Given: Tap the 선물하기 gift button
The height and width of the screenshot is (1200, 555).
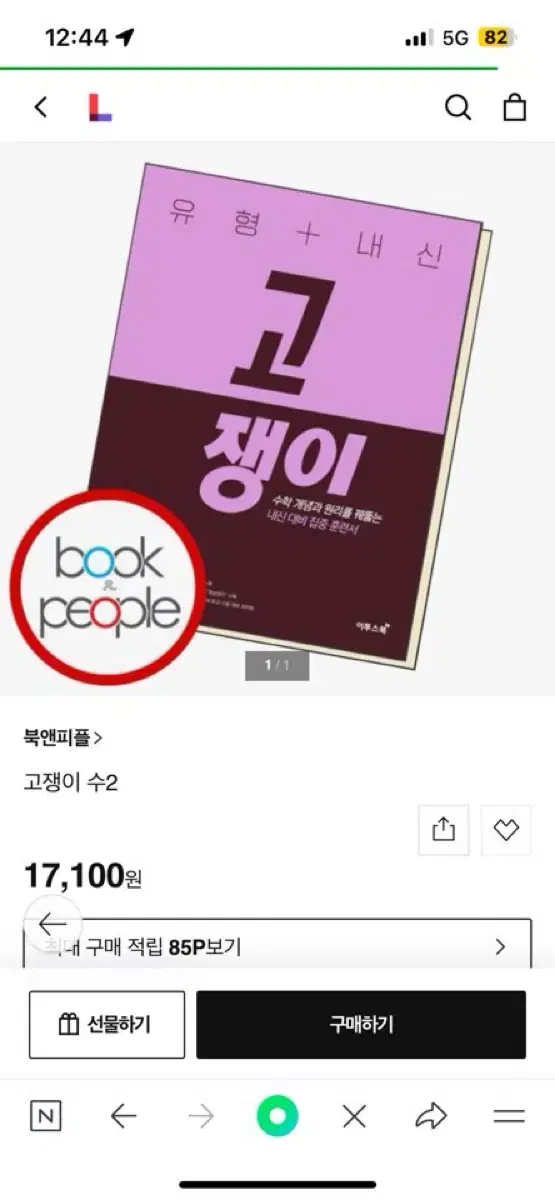Looking at the screenshot, I should click(107, 1024).
